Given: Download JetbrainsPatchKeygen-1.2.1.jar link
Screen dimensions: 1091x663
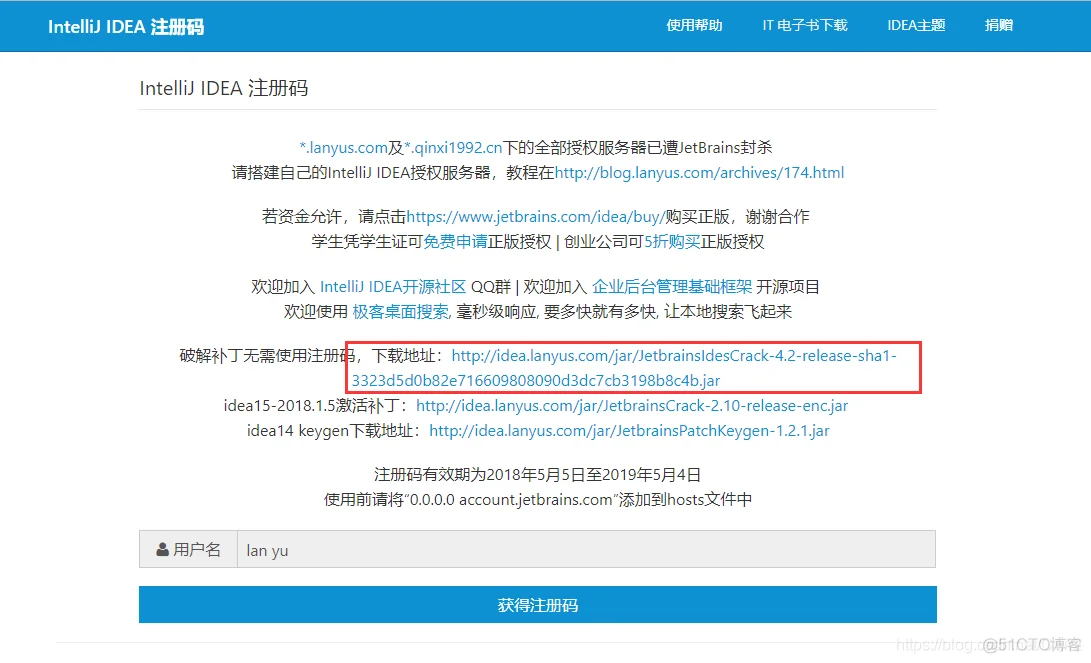Looking at the screenshot, I should (x=629, y=431).
